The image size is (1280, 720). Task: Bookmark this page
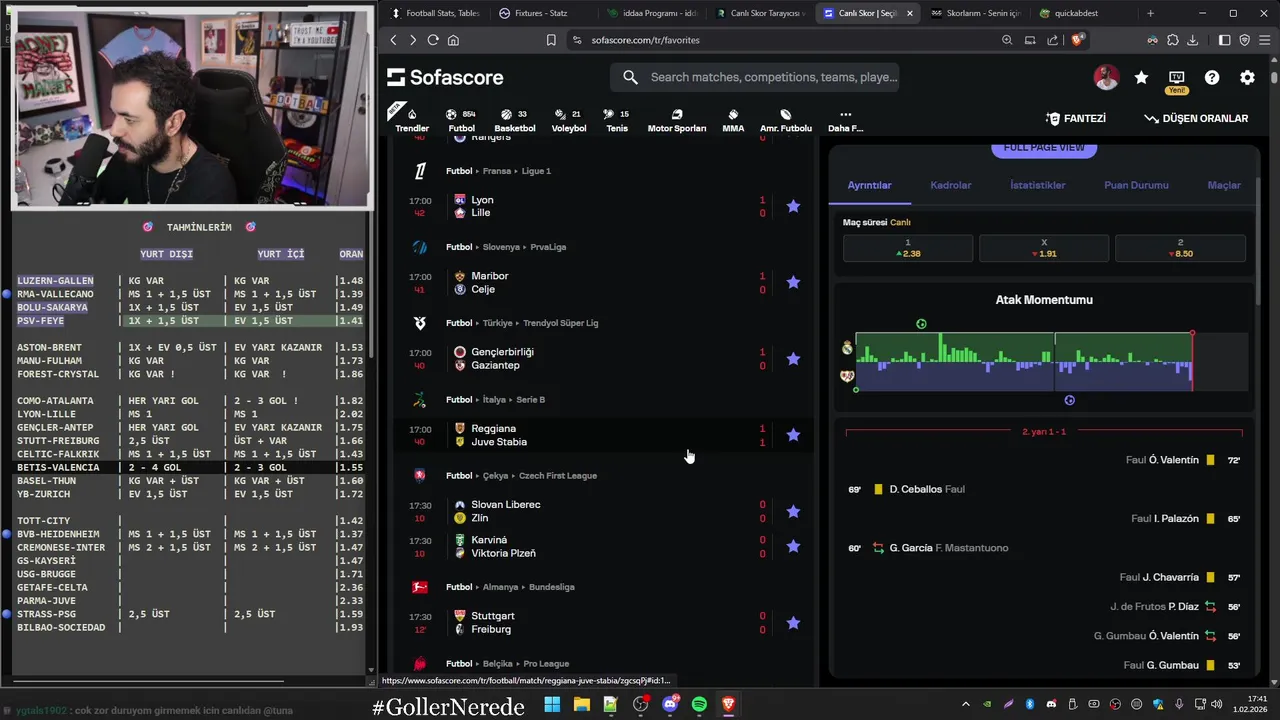click(x=551, y=40)
